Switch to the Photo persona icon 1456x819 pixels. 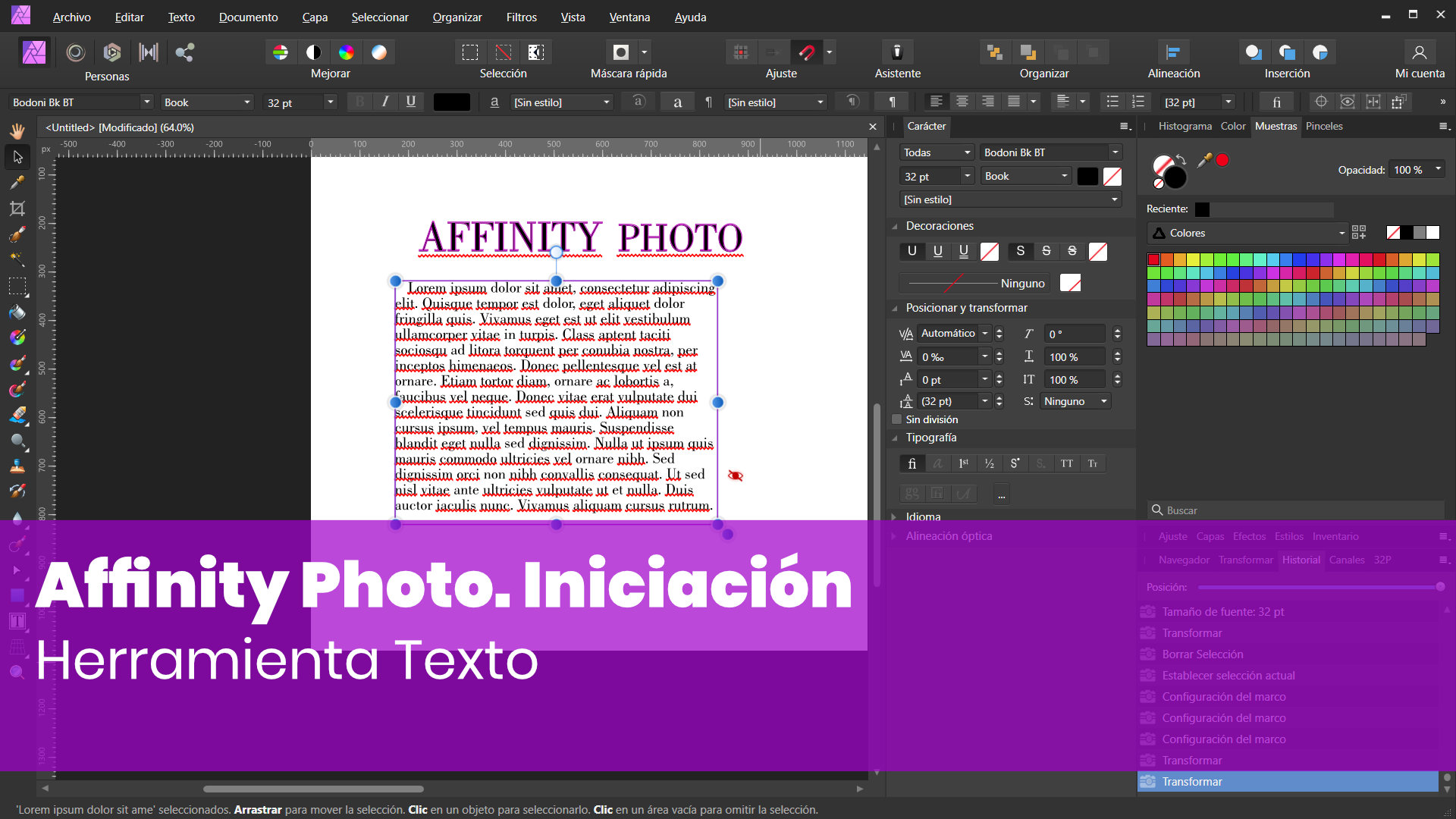click(x=34, y=52)
